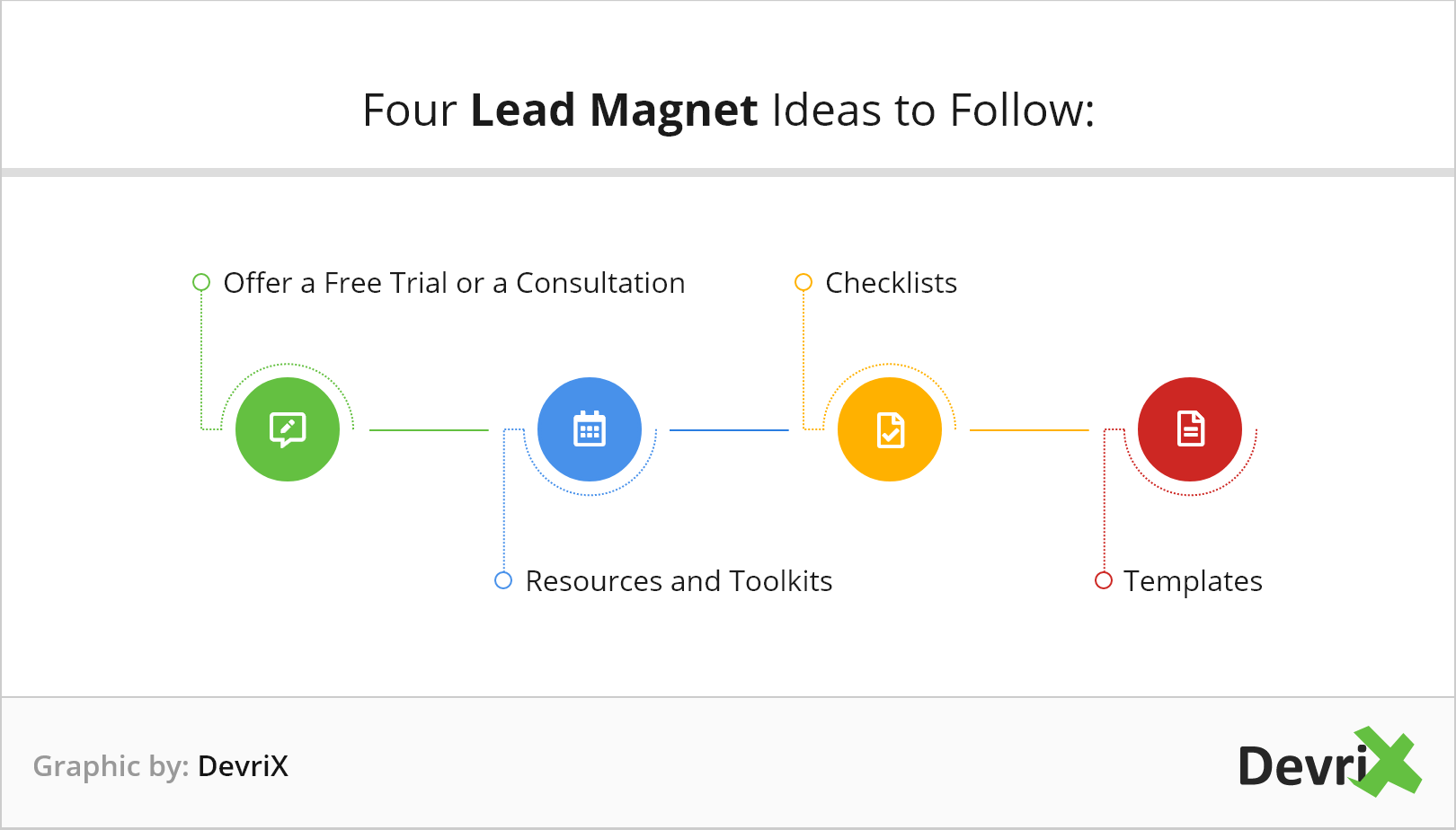This screenshot has height=830, width=1456.
Task: Click the DevriX logo in the footer
Action: 1330,763
